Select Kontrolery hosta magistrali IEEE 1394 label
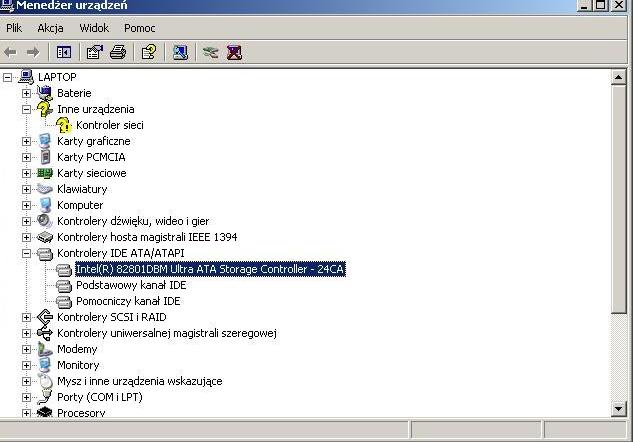Screen dimensions: 633x442 coord(147,237)
